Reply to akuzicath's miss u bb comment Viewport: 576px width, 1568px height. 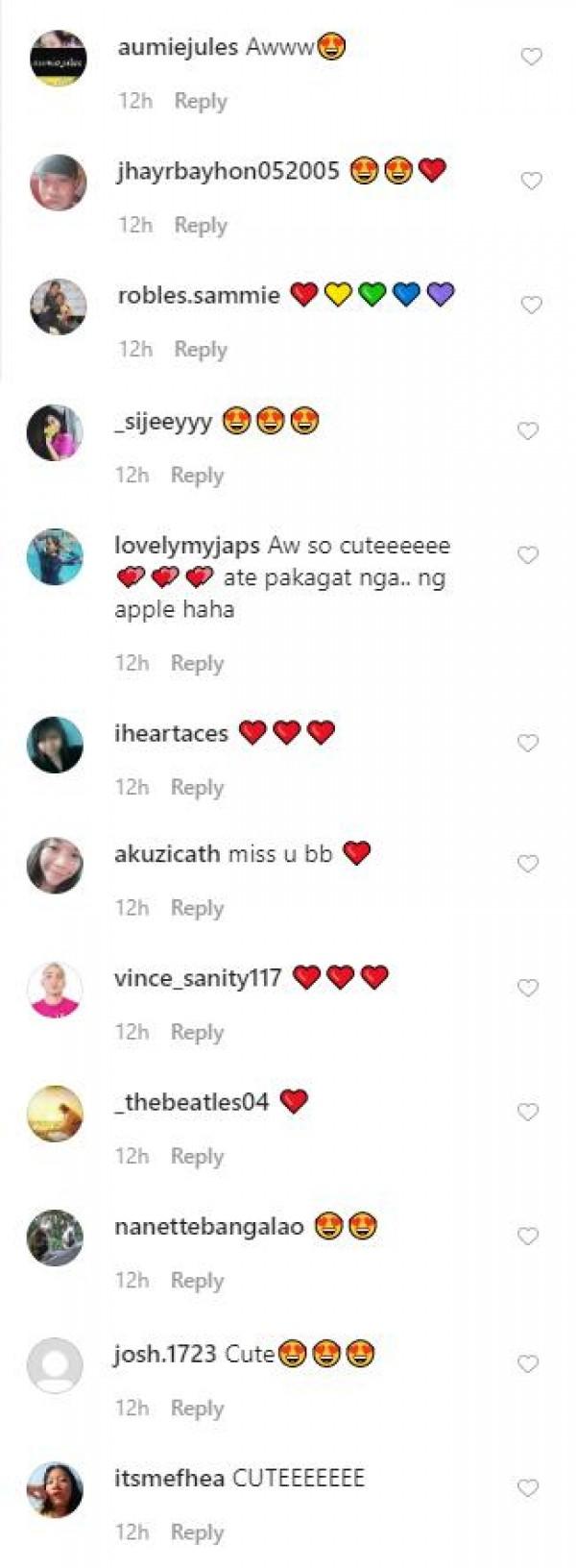[197, 908]
